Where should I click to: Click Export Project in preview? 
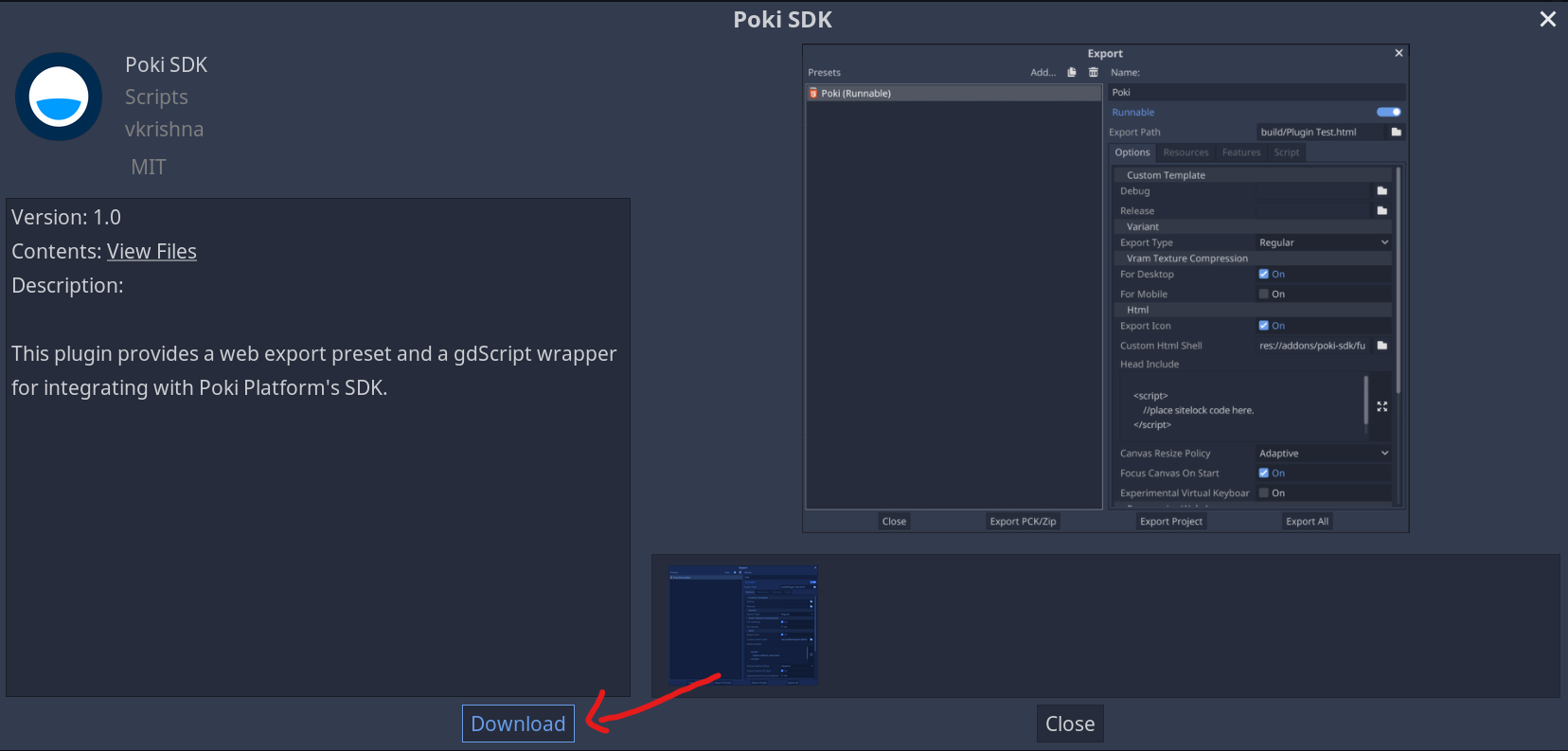pyautogui.click(x=1171, y=521)
